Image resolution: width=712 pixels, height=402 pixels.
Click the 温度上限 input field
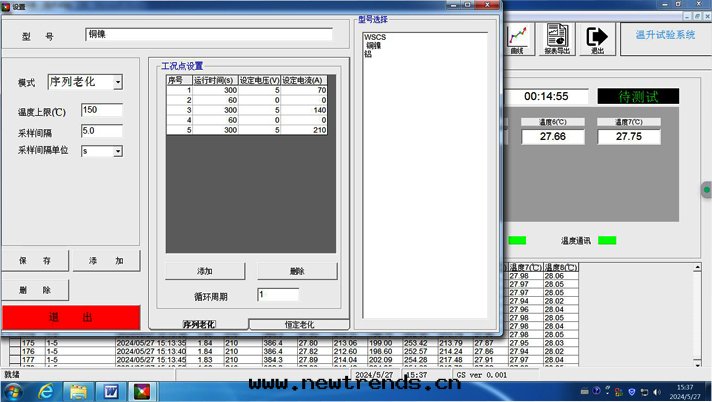coord(101,110)
